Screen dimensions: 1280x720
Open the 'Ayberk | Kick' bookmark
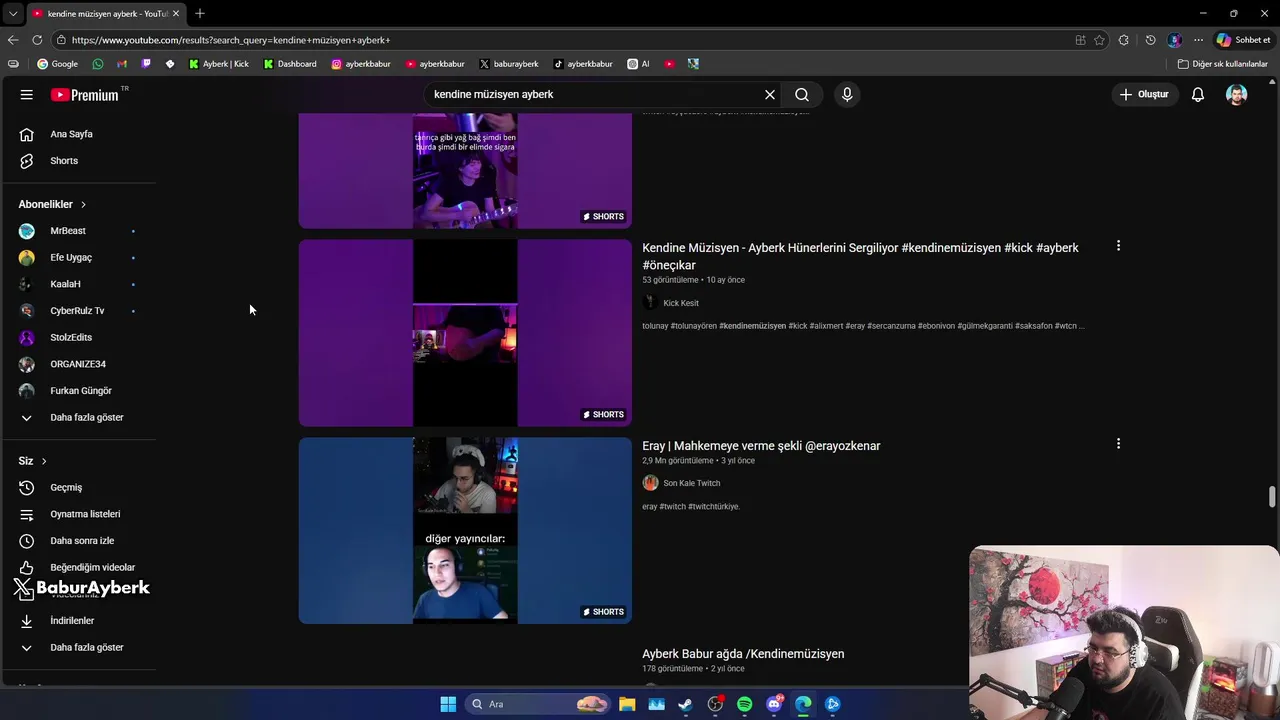pos(219,64)
